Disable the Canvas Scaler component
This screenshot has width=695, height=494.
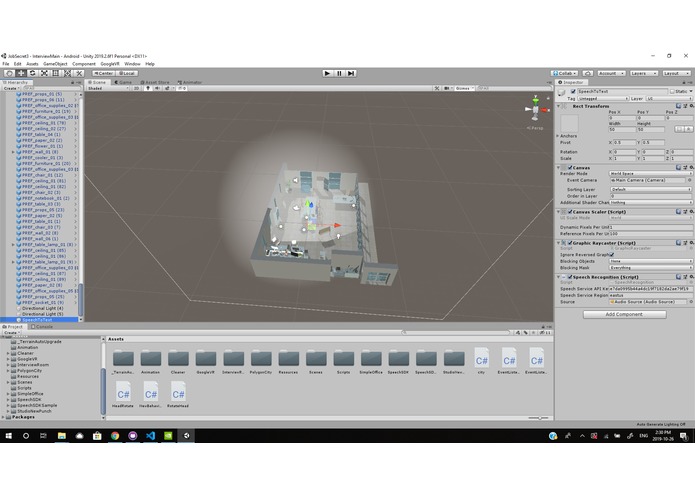[x=570, y=212]
